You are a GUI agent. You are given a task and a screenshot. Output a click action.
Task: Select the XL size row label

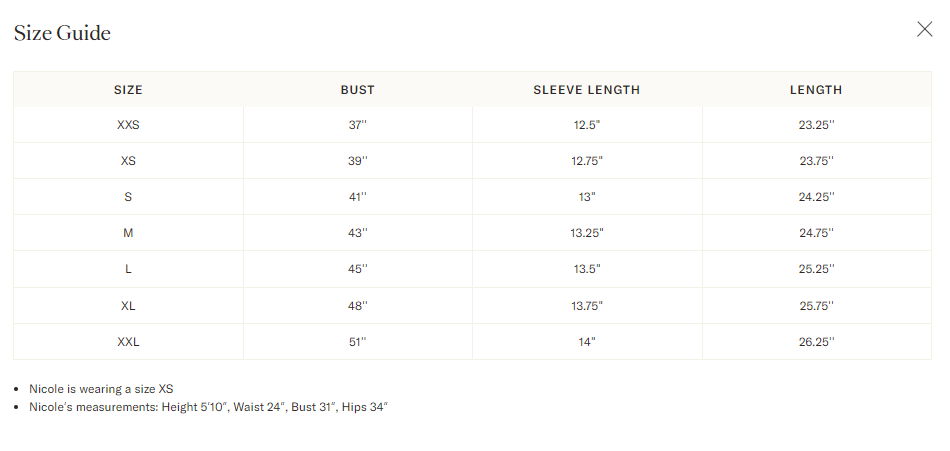128,305
